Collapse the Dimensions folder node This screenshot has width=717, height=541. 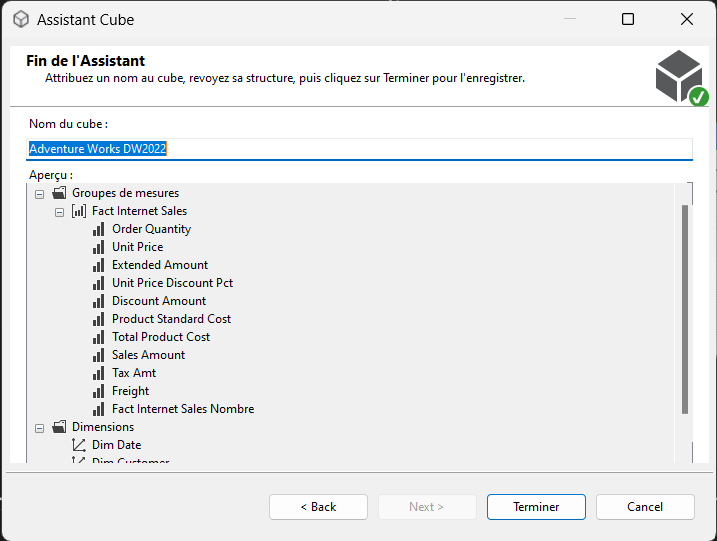[40, 428]
